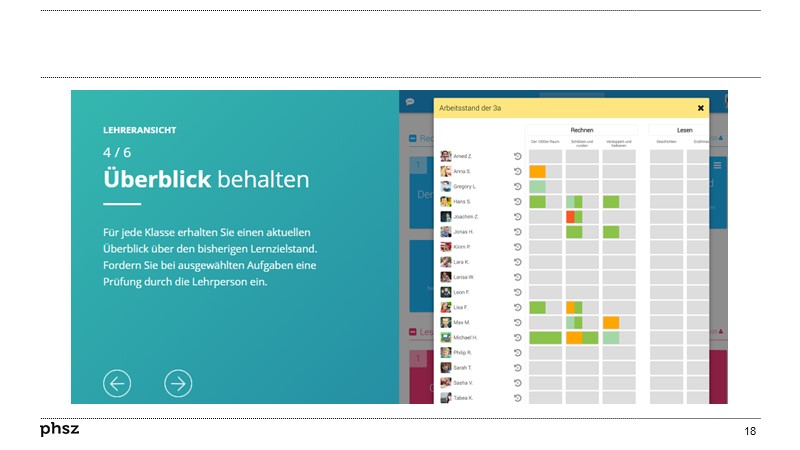
Task: Click the slide page number 18
Action: [x=749, y=431]
